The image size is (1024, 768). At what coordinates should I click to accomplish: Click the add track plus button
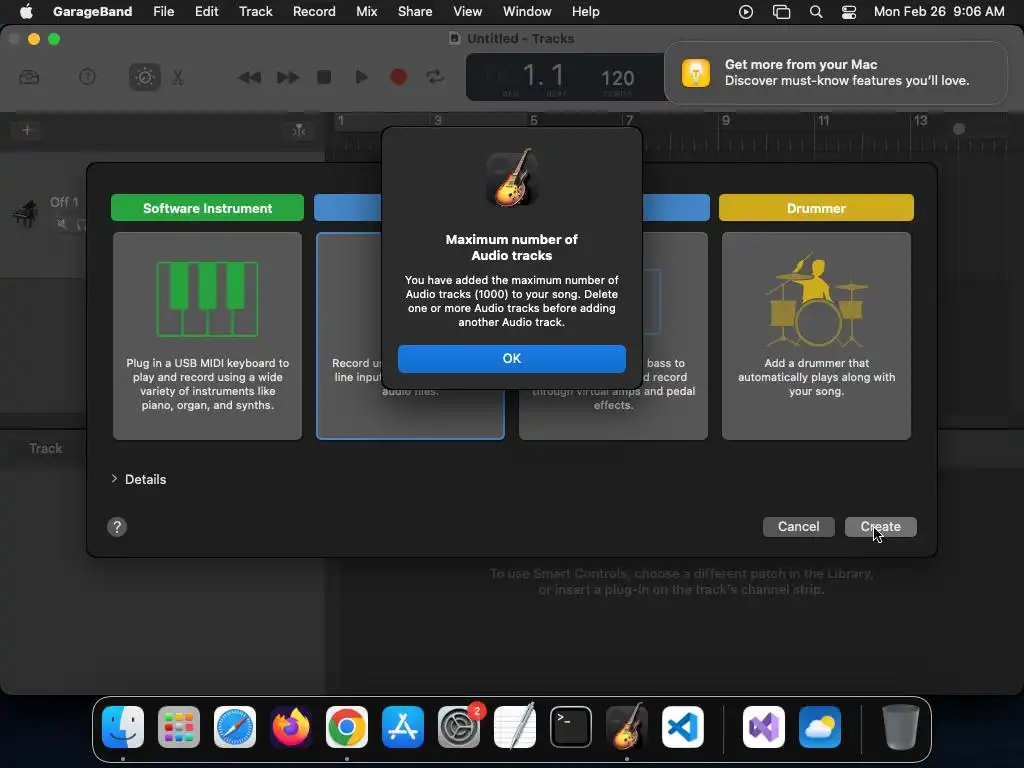[x=27, y=130]
